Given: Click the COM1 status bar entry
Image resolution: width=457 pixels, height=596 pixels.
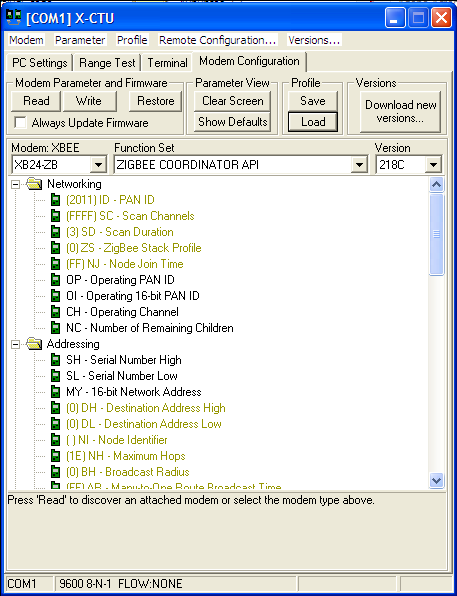Looking at the screenshot, I should click(30, 583).
